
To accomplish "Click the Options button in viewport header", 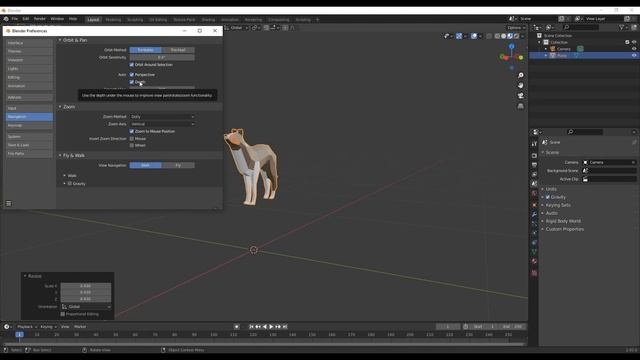I will point(516,27).
